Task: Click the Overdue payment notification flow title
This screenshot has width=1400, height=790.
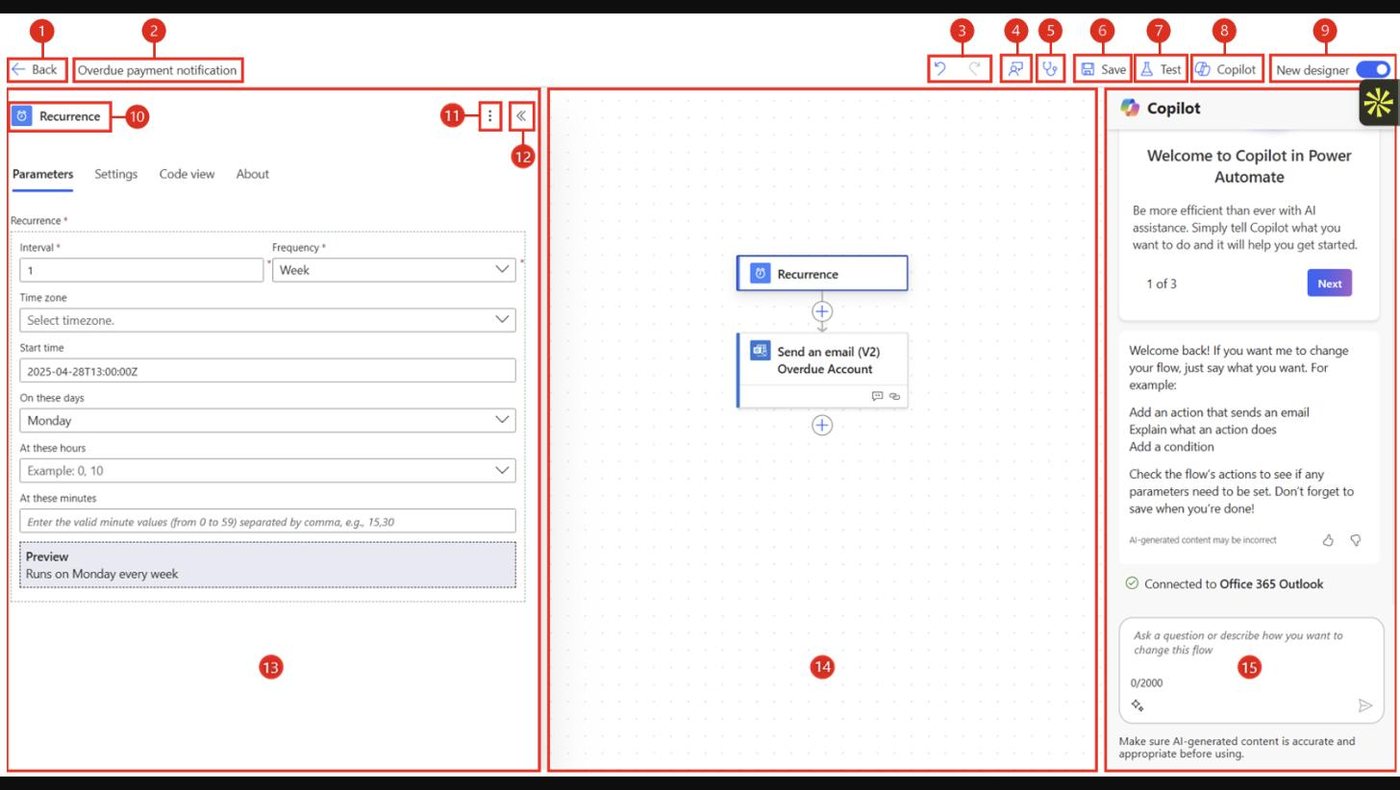Action: (x=157, y=70)
